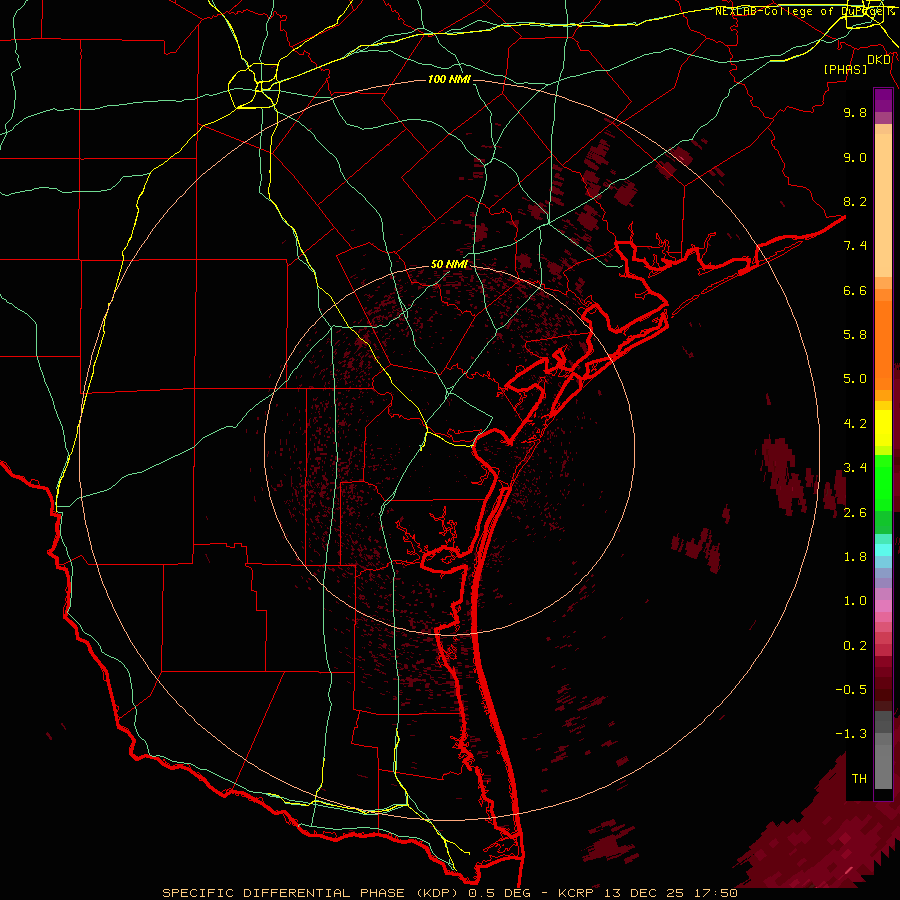Image resolution: width=900 pixels, height=900 pixels.
Task: Click the bright green band of the color bar
Action: (x=883, y=481)
